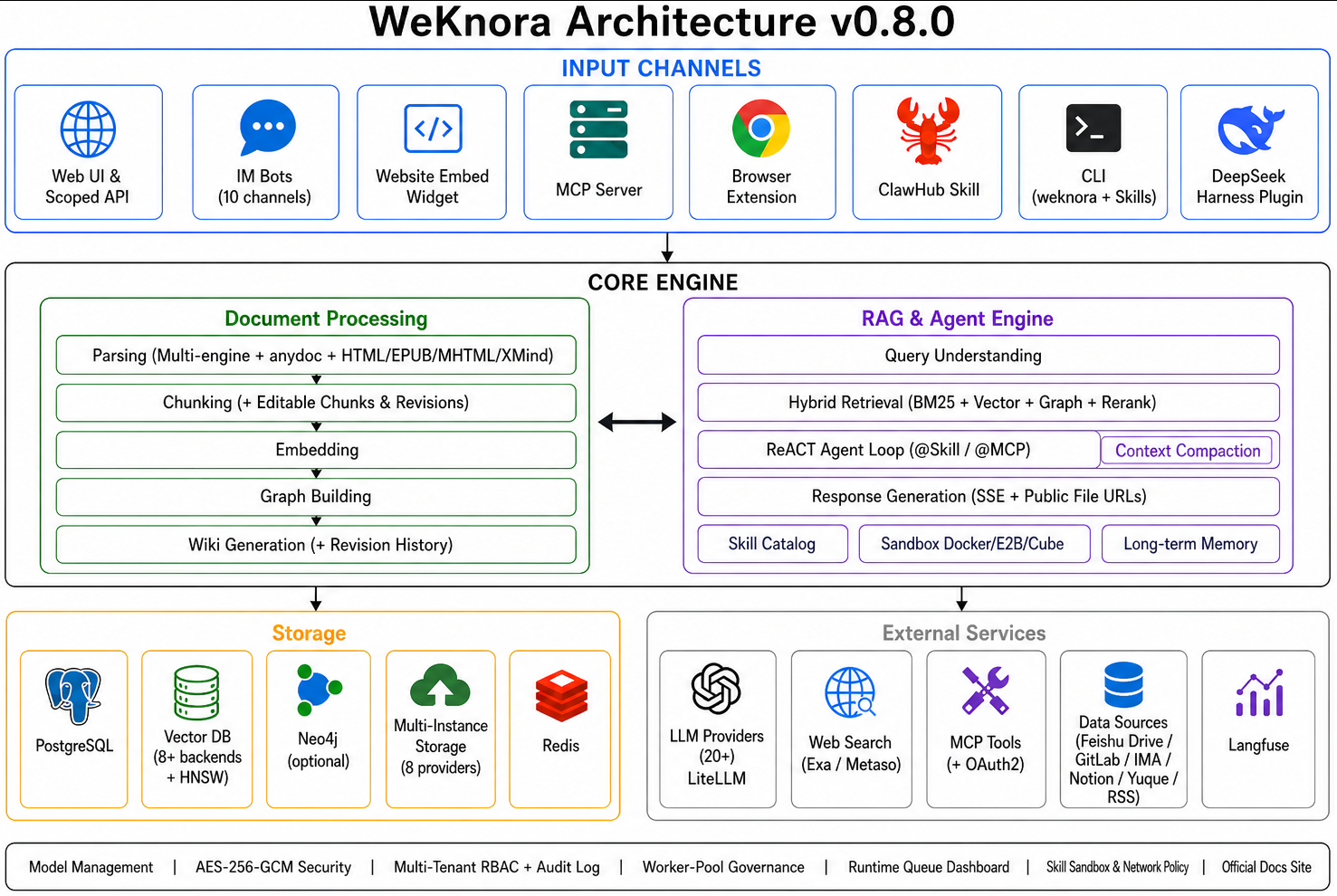The height and width of the screenshot is (896, 1337).
Task: Click the Context Compaction box
Action: (x=1187, y=451)
